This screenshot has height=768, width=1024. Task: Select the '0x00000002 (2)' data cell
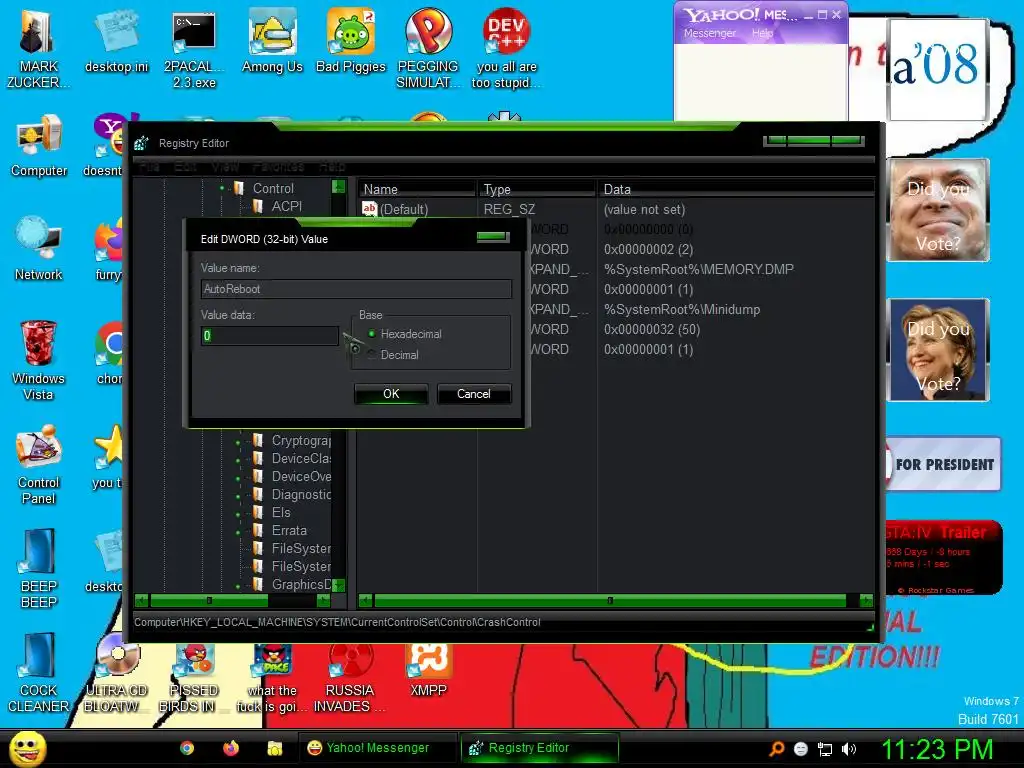point(648,249)
